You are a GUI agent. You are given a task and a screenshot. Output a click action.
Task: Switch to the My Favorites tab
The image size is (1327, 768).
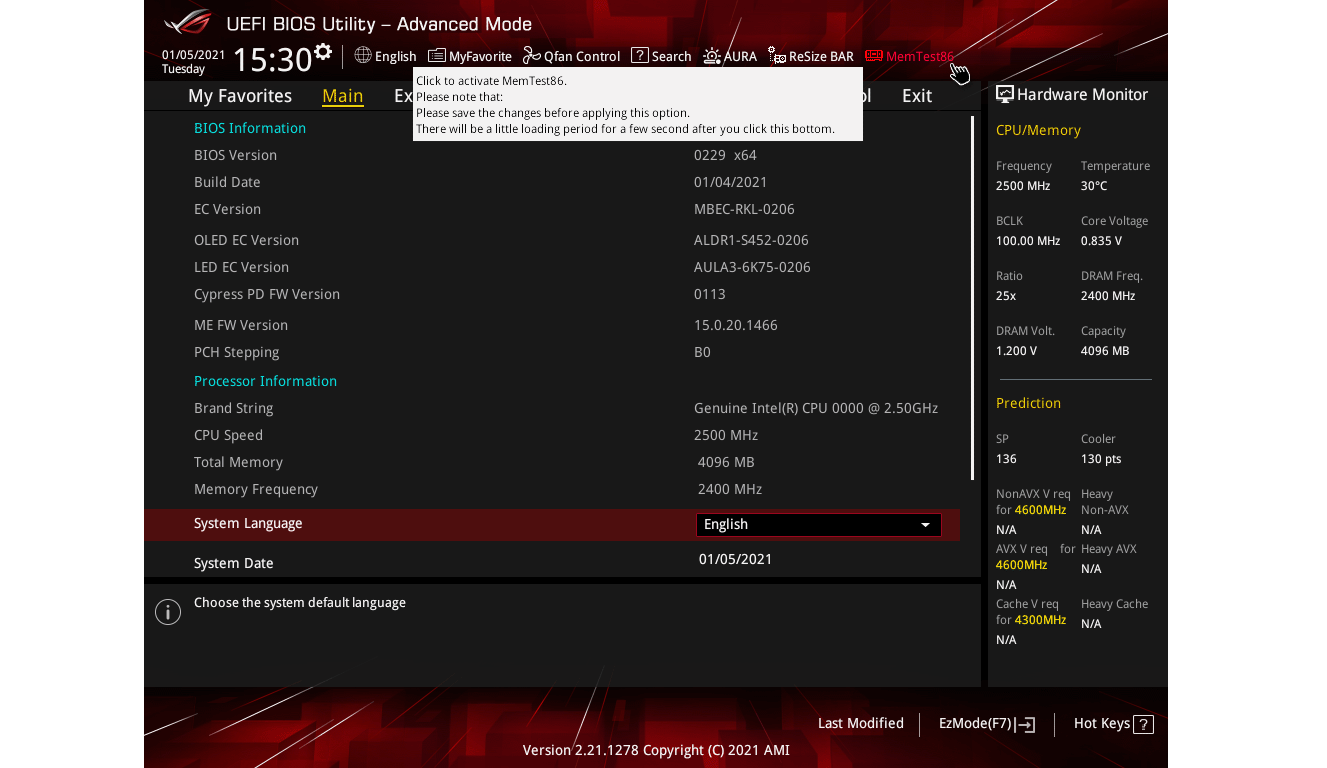tap(240, 96)
